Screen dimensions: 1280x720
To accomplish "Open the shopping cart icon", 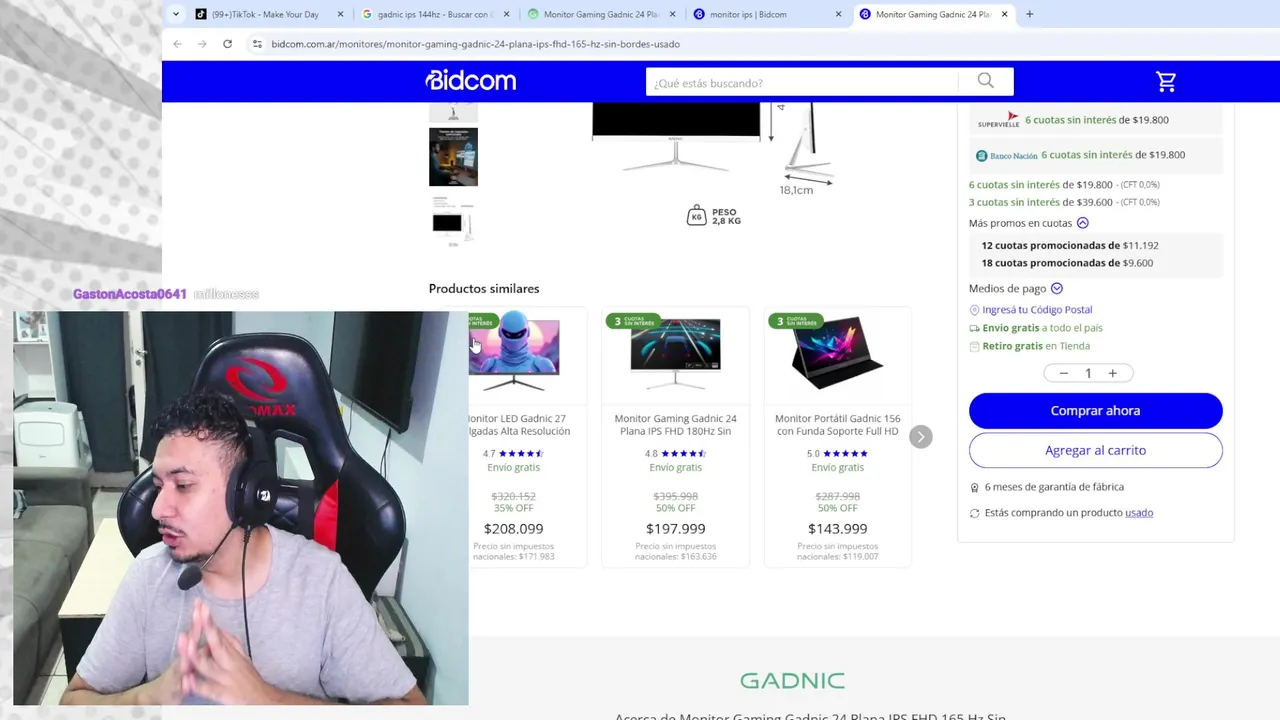I will click(x=1166, y=82).
